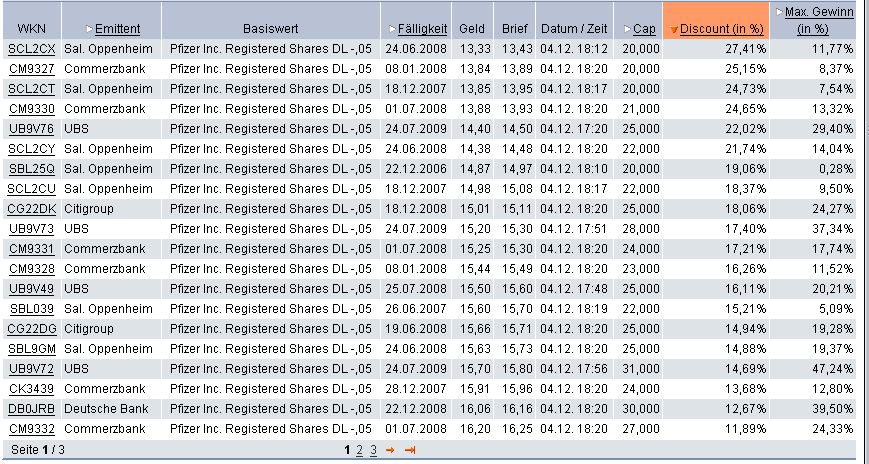This screenshot has height=464, width=869.
Task: Open WKN UB9V72 details
Action: (x=32, y=369)
